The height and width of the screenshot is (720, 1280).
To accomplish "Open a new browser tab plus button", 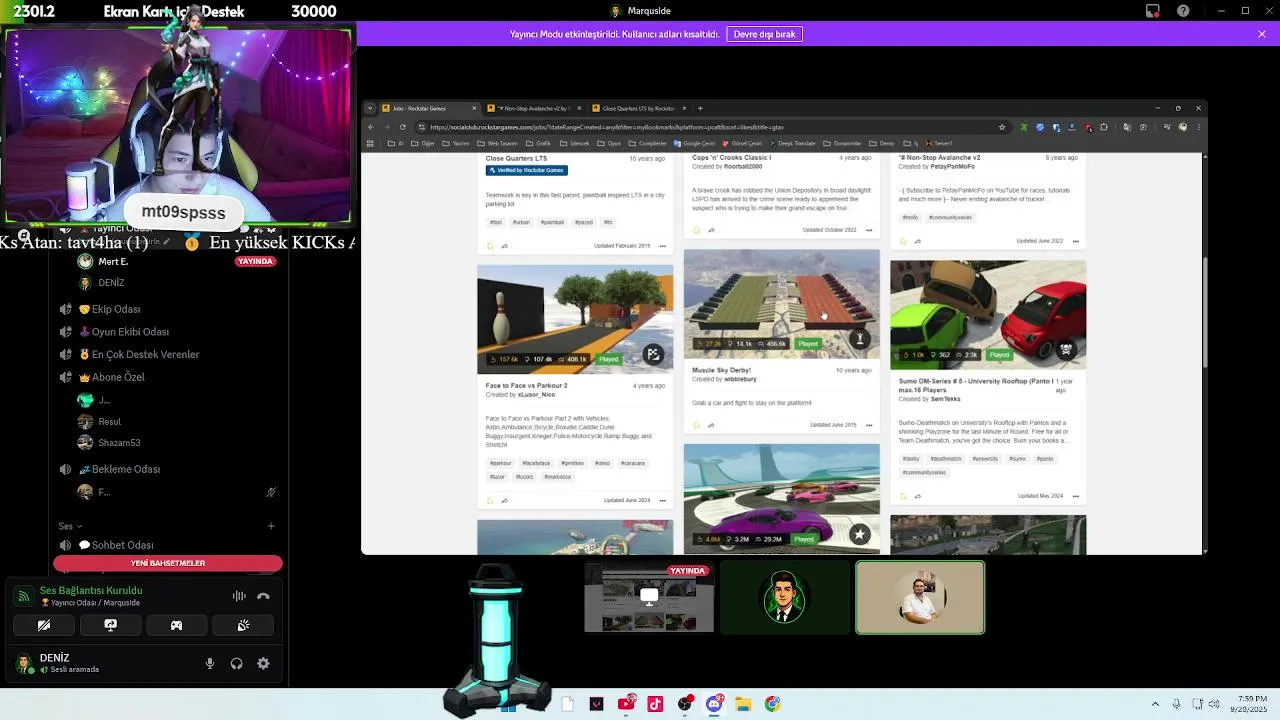I will coord(700,108).
